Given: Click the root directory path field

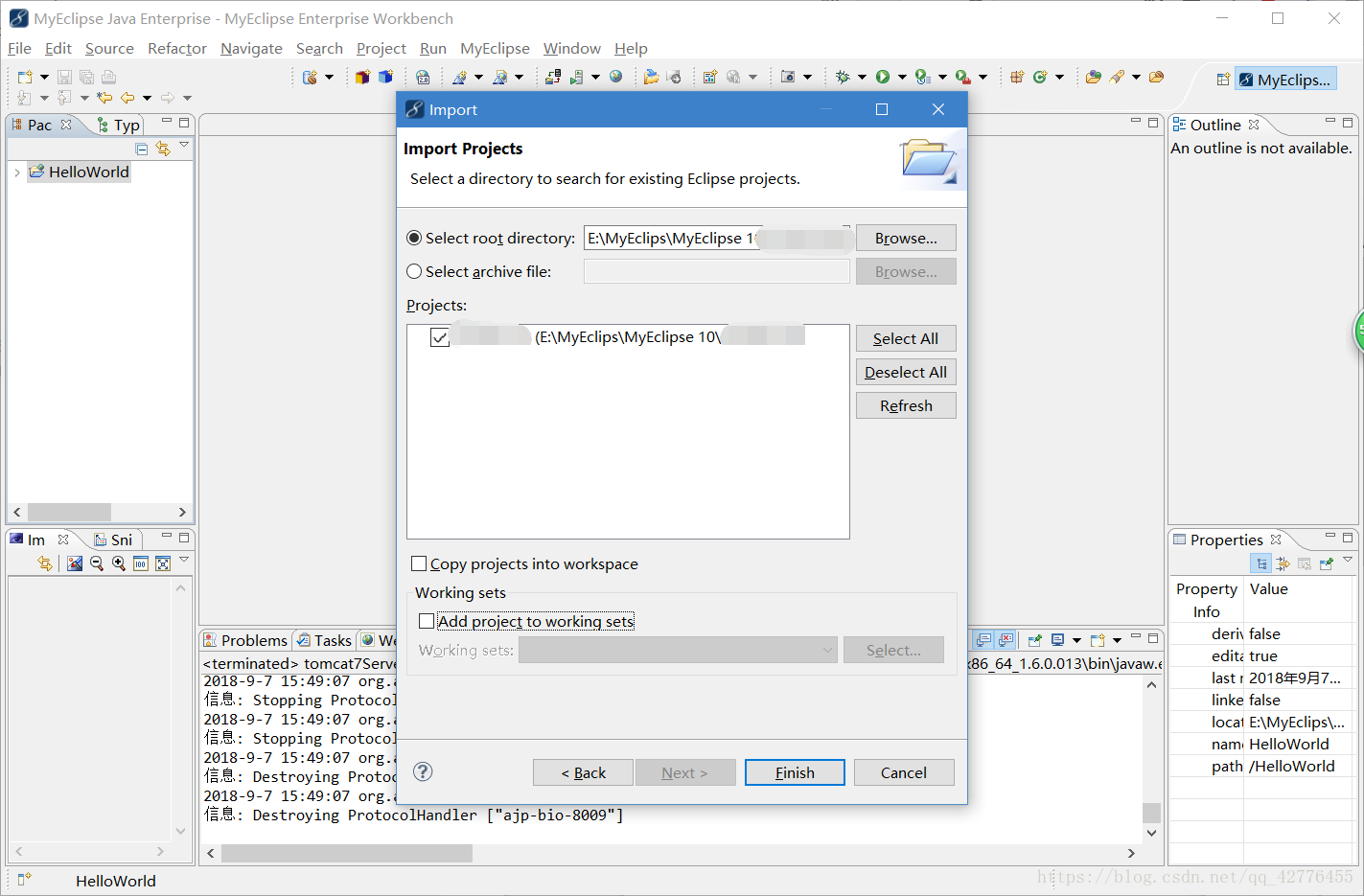Looking at the screenshot, I should 716,238.
